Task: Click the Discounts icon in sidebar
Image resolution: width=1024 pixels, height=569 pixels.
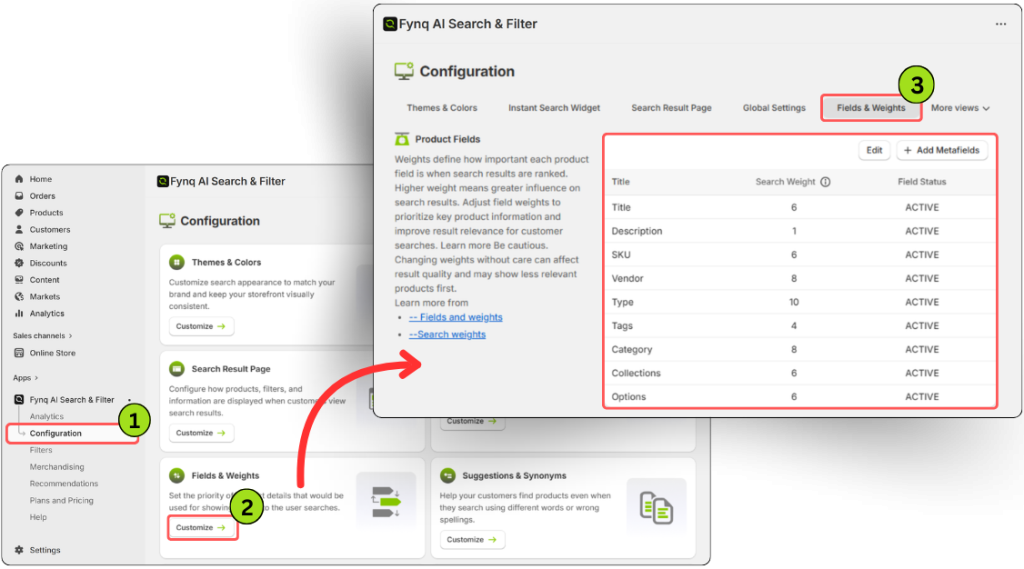Action: pos(19,263)
